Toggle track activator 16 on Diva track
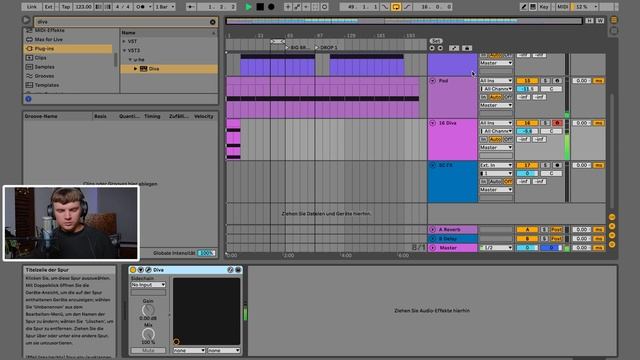The width and height of the screenshot is (640, 360). 527,123
